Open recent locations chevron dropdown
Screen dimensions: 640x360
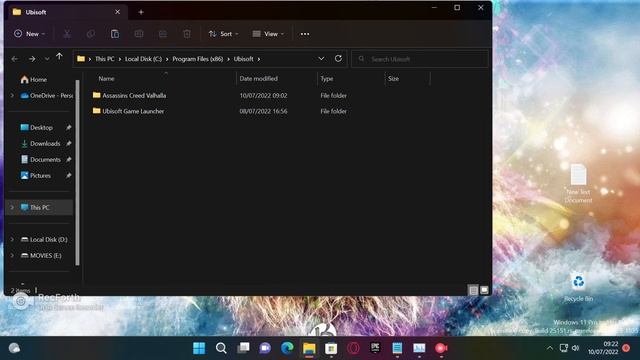47,59
